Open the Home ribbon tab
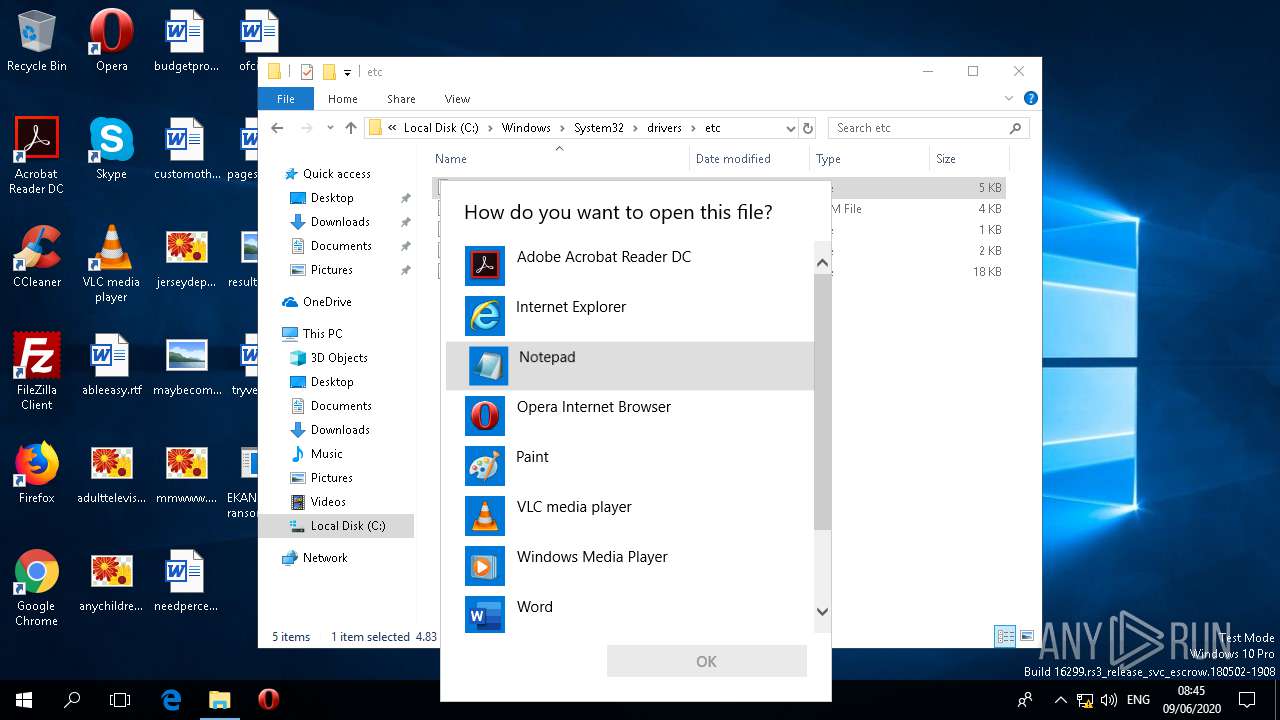Screen dimensions: 1280x720 tap(342, 99)
